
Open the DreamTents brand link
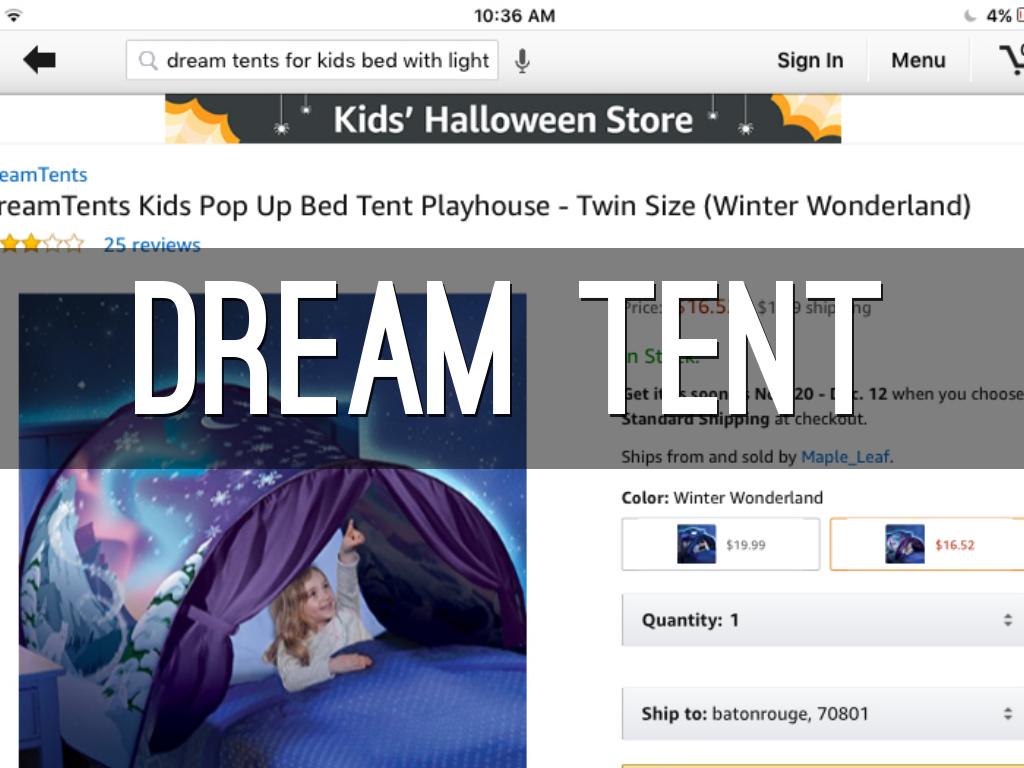pos(44,174)
